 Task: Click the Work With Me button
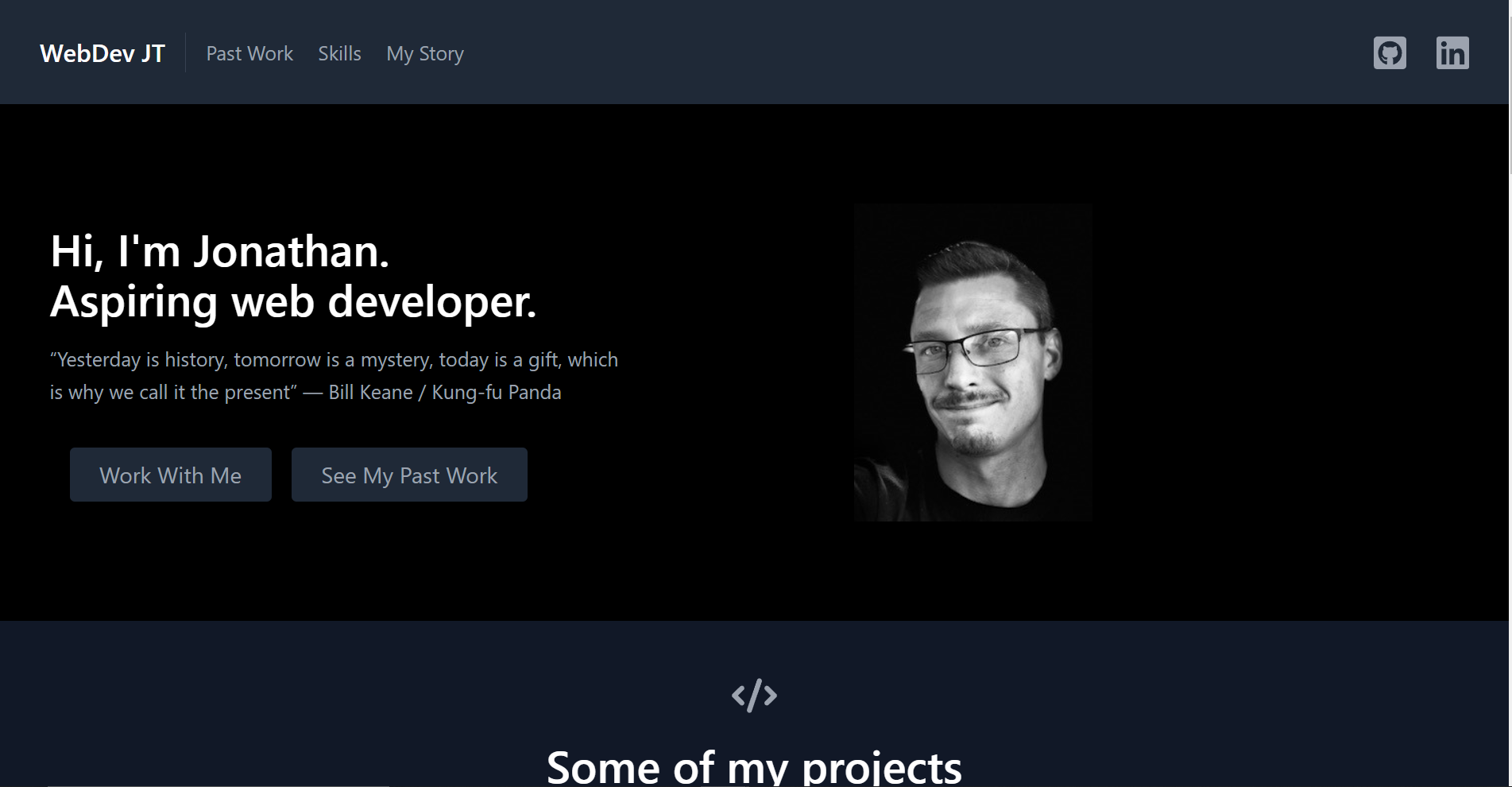tap(170, 475)
